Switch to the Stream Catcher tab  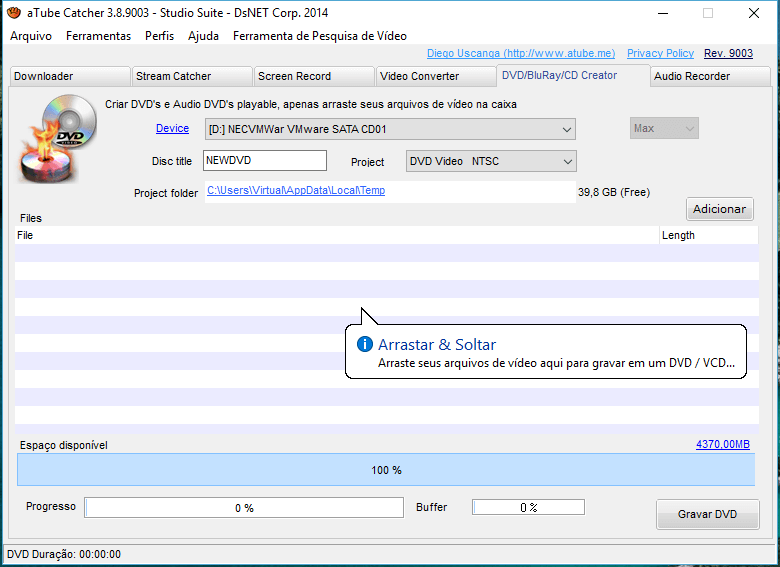(191, 76)
